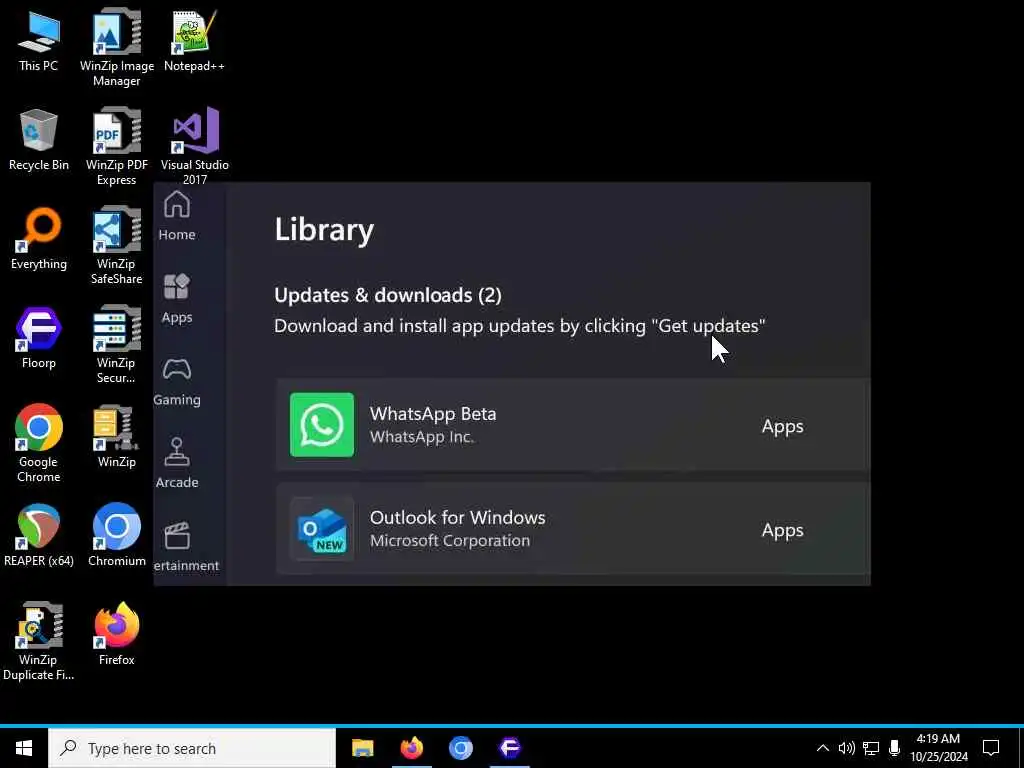The width and height of the screenshot is (1024, 768).
Task: Select WinZip PDF Express desktop shortcut
Action: pyautogui.click(x=117, y=147)
